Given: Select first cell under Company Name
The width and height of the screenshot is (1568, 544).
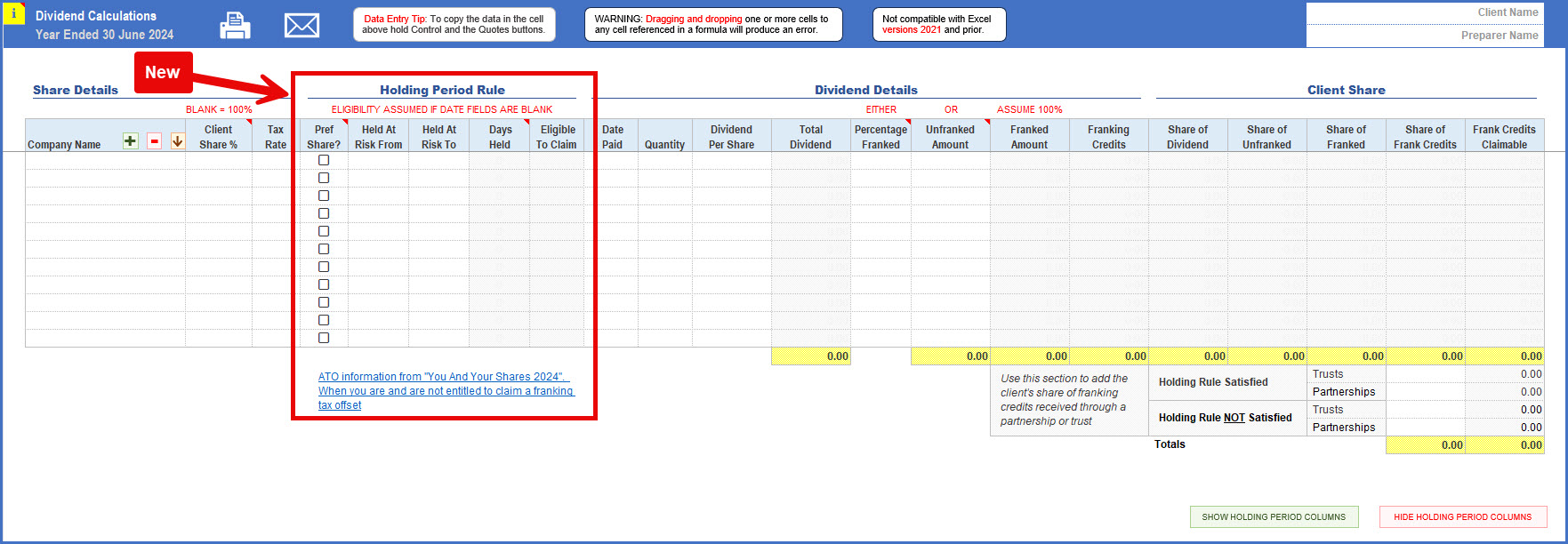Looking at the screenshot, I should coord(105,161).
